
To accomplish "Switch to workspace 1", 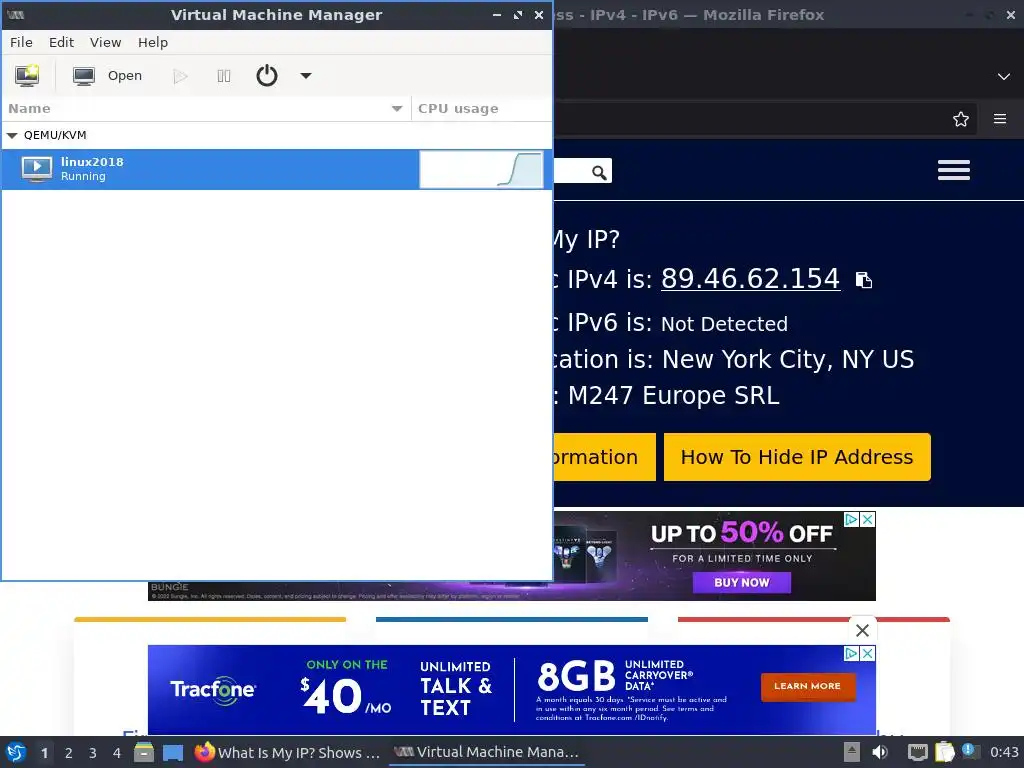I will [44, 753].
